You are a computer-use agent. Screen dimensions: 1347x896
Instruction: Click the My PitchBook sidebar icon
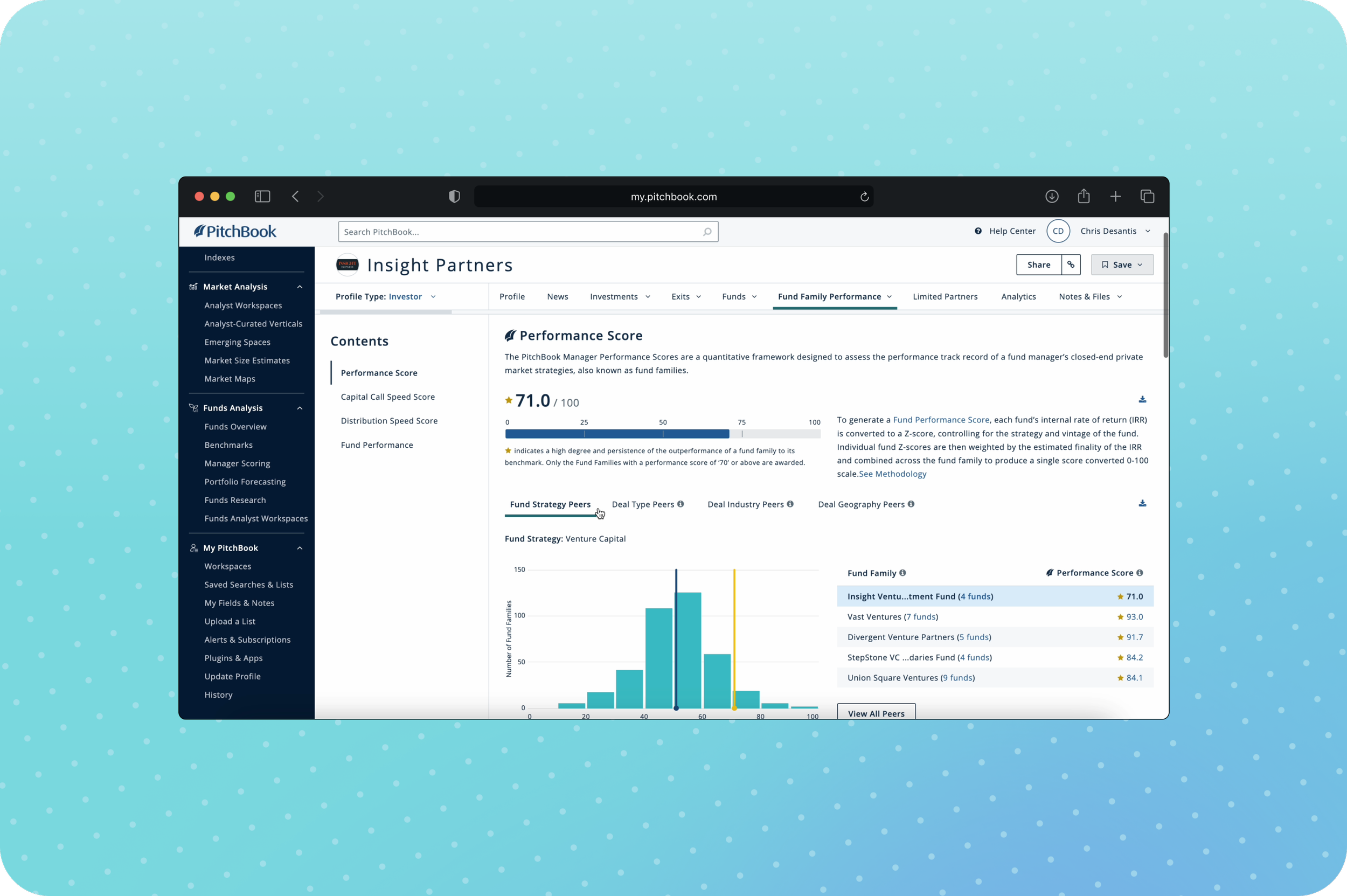pos(194,548)
